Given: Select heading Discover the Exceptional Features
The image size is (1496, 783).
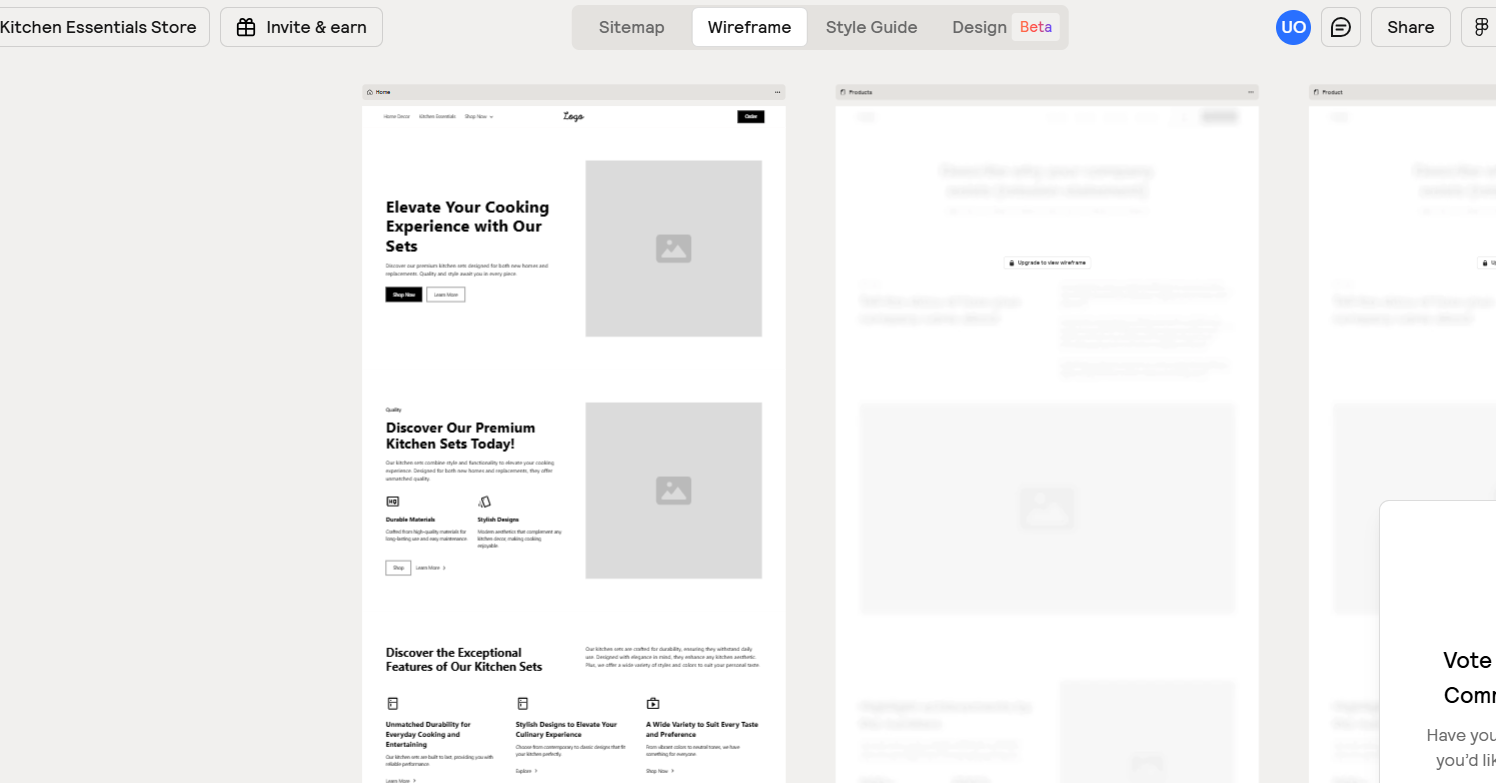Looking at the screenshot, I should tap(464, 660).
